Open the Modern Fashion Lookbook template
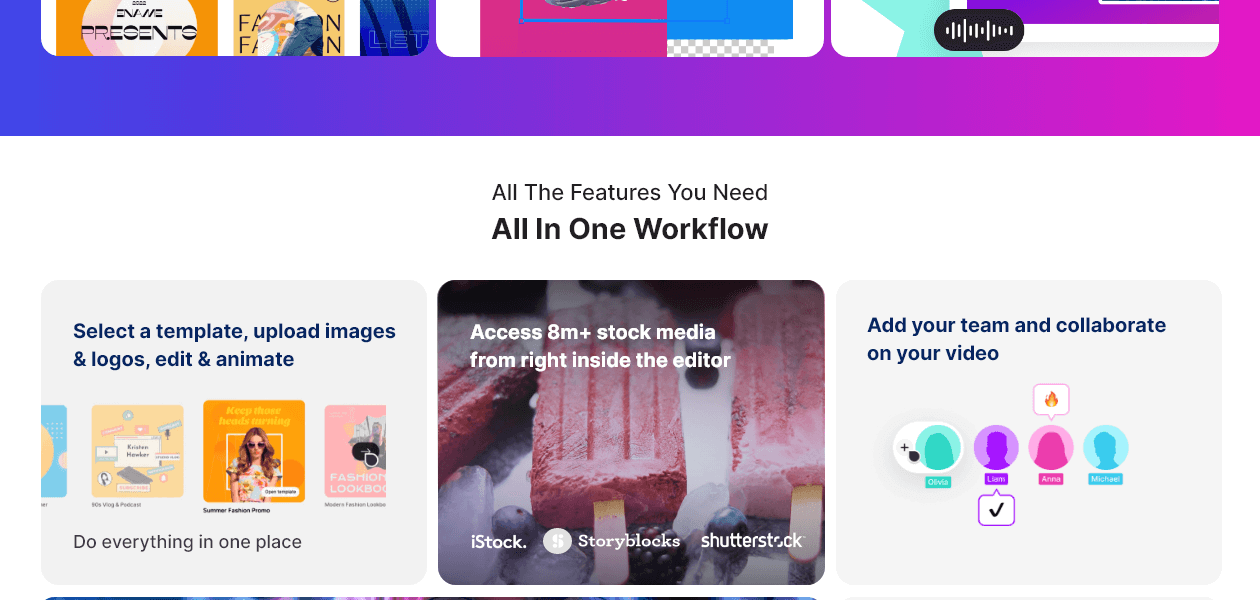This screenshot has width=1260, height=600. pyautogui.click(x=355, y=451)
